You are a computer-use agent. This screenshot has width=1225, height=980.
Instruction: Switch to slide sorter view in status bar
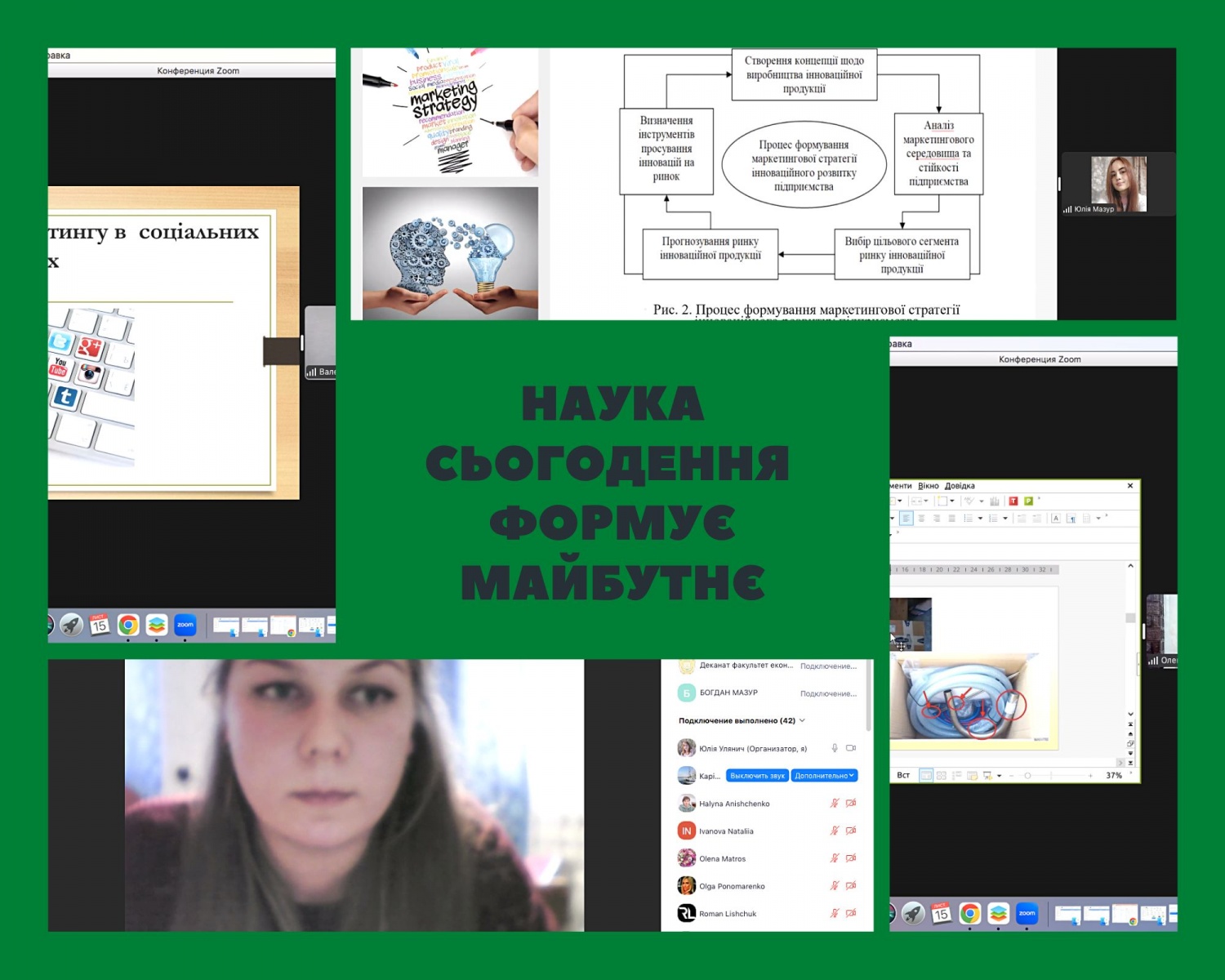click(941, 775)
